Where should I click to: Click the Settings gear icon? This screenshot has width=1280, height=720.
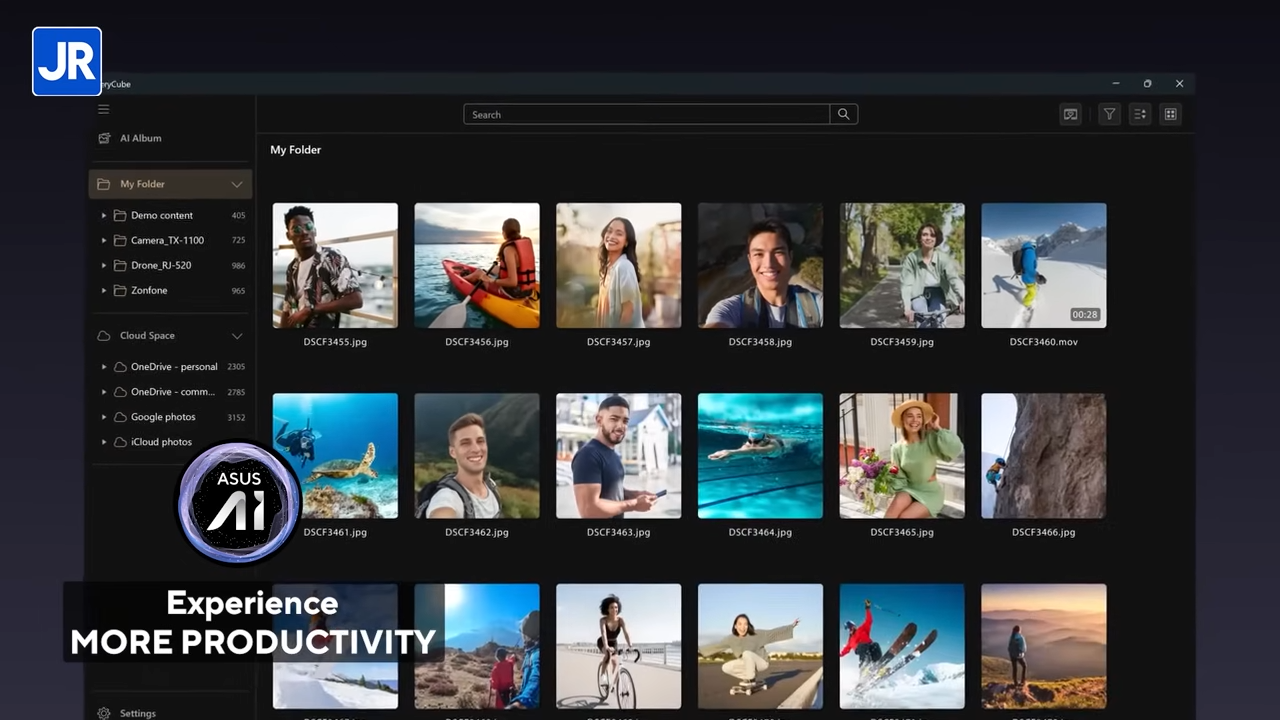click(x=104, y=713)
